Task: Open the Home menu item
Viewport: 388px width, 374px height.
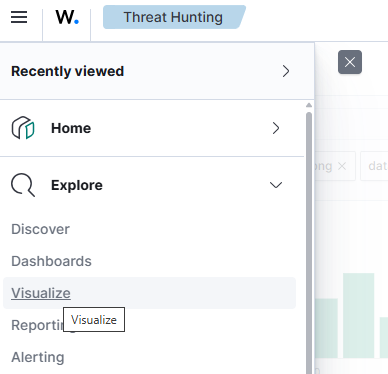Action: coord(71,128)
